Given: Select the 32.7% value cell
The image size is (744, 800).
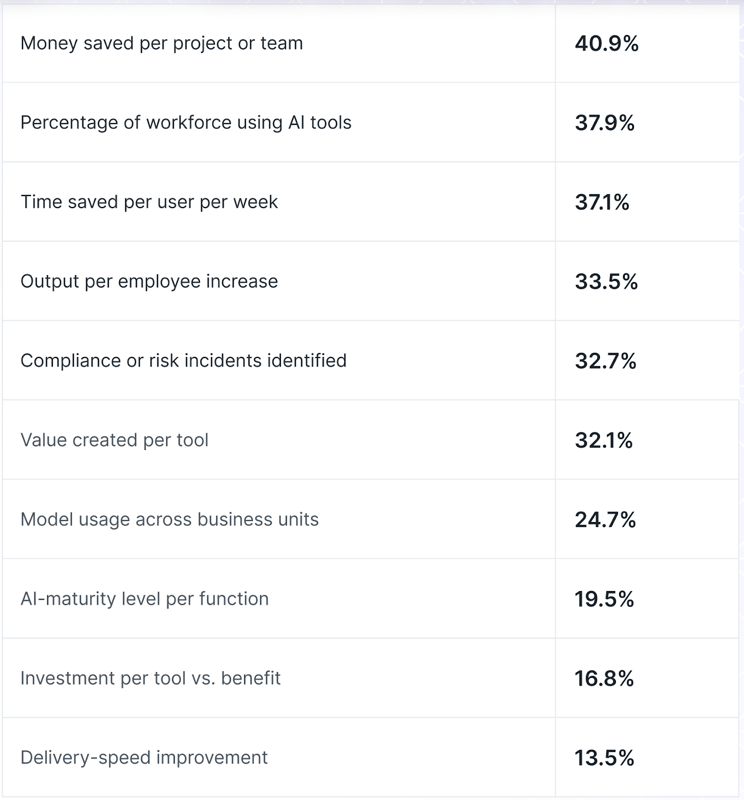Looking at the screenshot, I should [605, 361].
